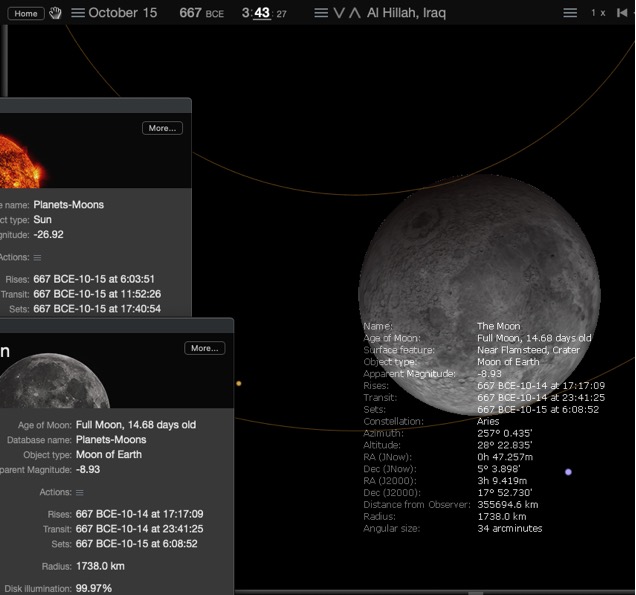Image resolution: width=636 pixels, height=595 pixels.
Task: Click the 667 BCE year field
Action: [202, 13]
